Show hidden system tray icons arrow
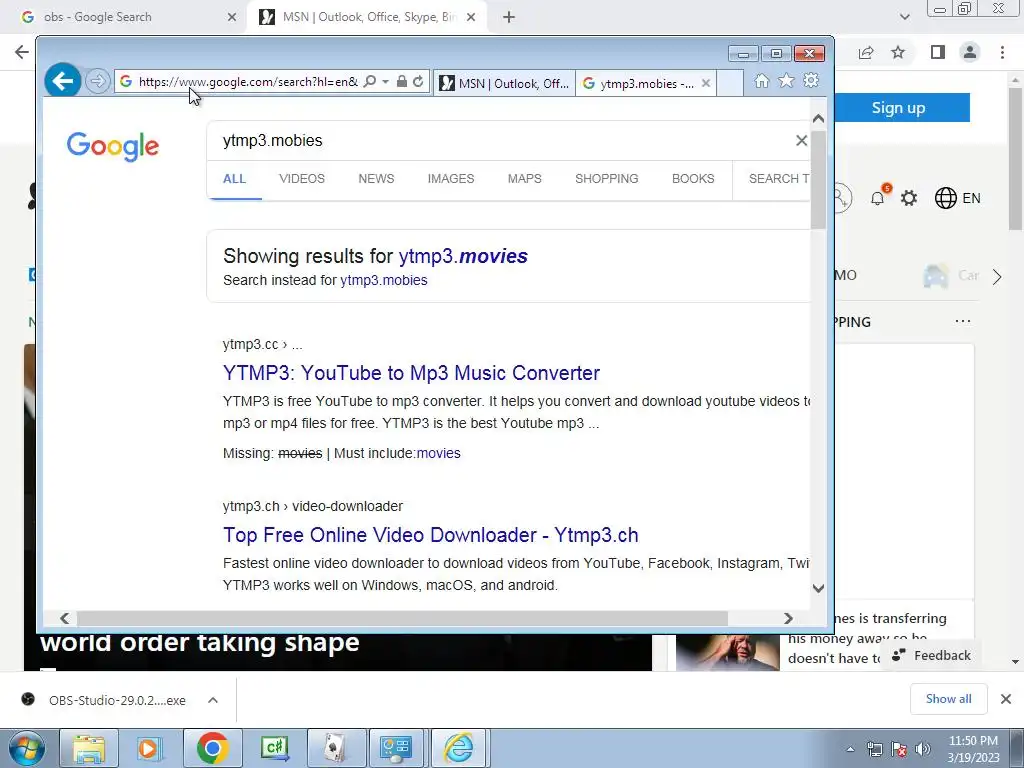 [850, 749]
